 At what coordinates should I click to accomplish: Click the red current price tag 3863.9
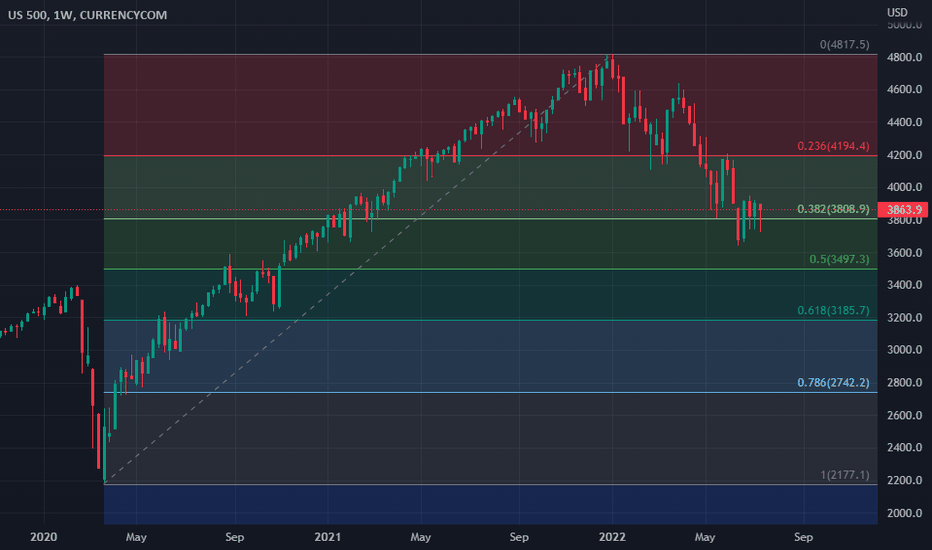[904, 209]
